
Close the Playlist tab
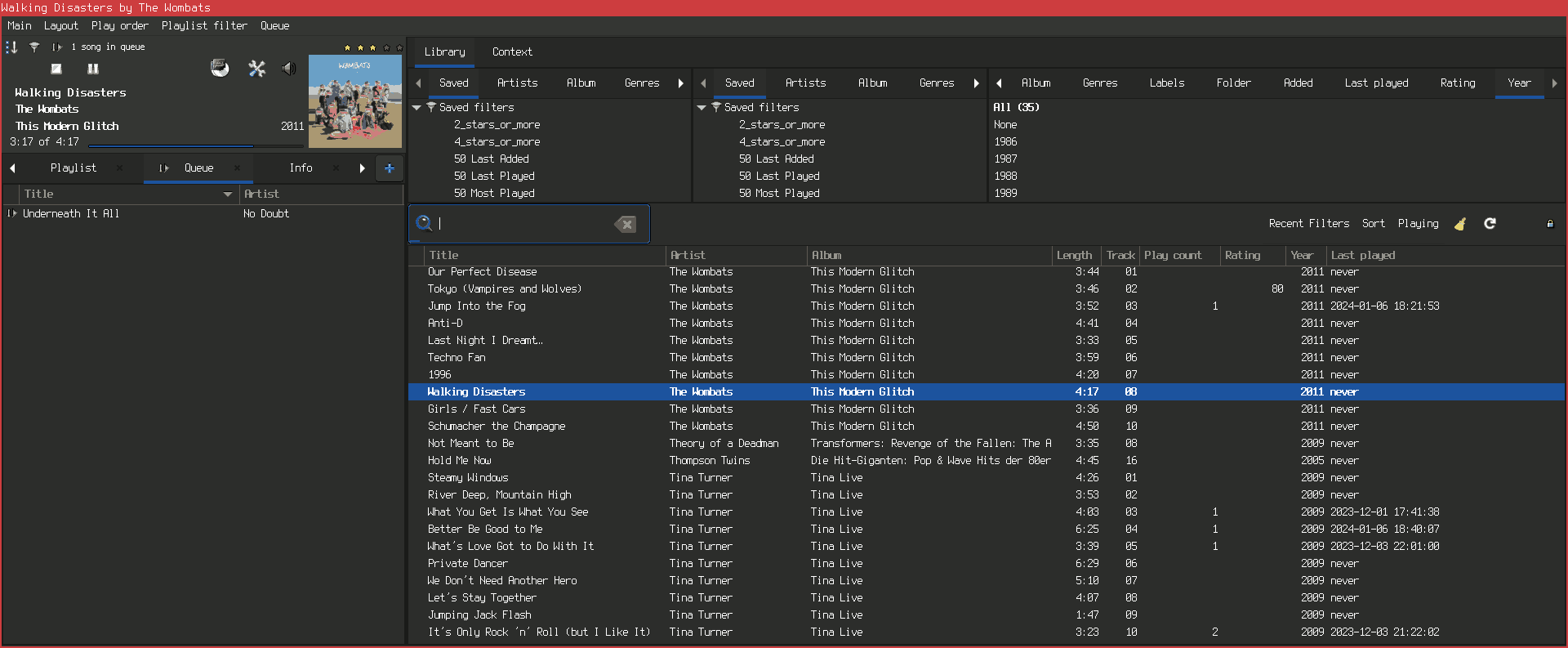119,168
